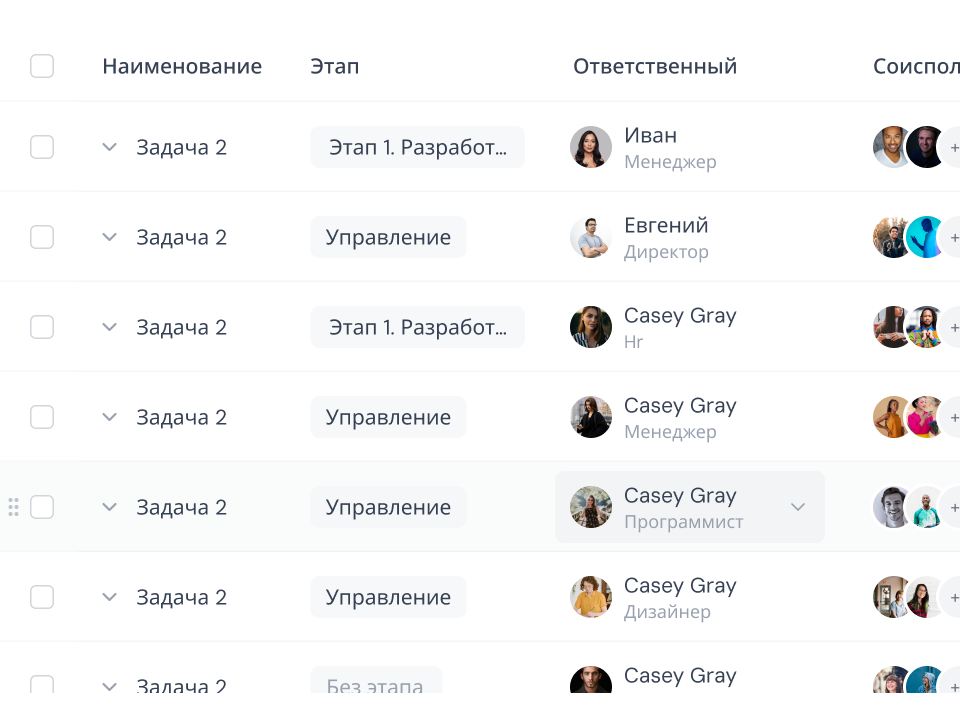
Task: Open the Управление stage tag in the Директор row
Action: click(388, 237)
